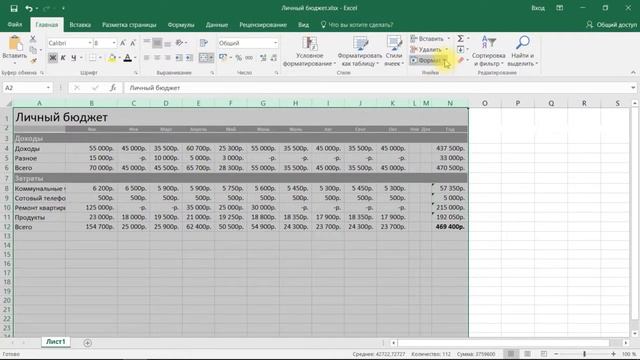The width and height of the screenshot is (640, 360).
Task: Click the wrap text icon
Action: [204, 43]
